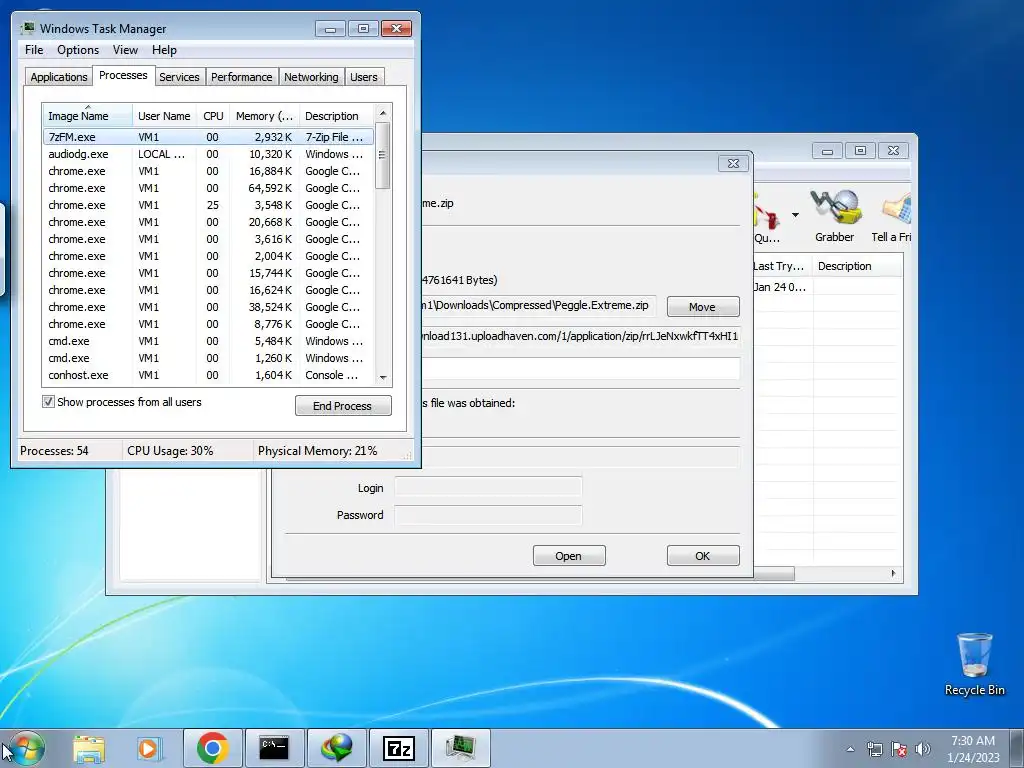
Task: Select the 7zFM.exe process row
Action: 208,137
